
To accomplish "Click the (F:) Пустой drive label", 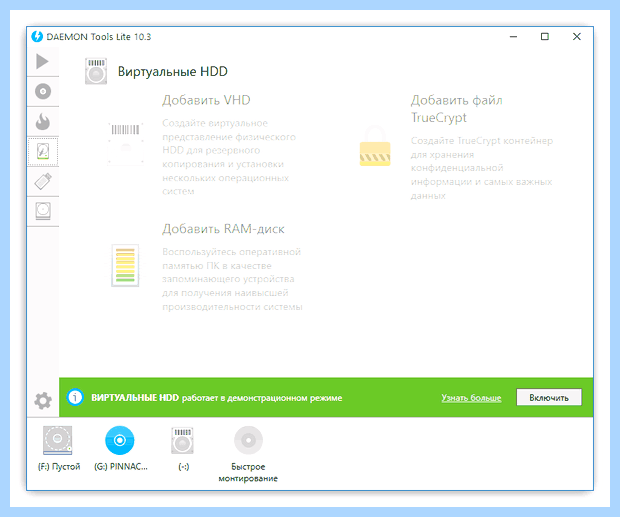I will pyautogui.click(x=59, y=466).
